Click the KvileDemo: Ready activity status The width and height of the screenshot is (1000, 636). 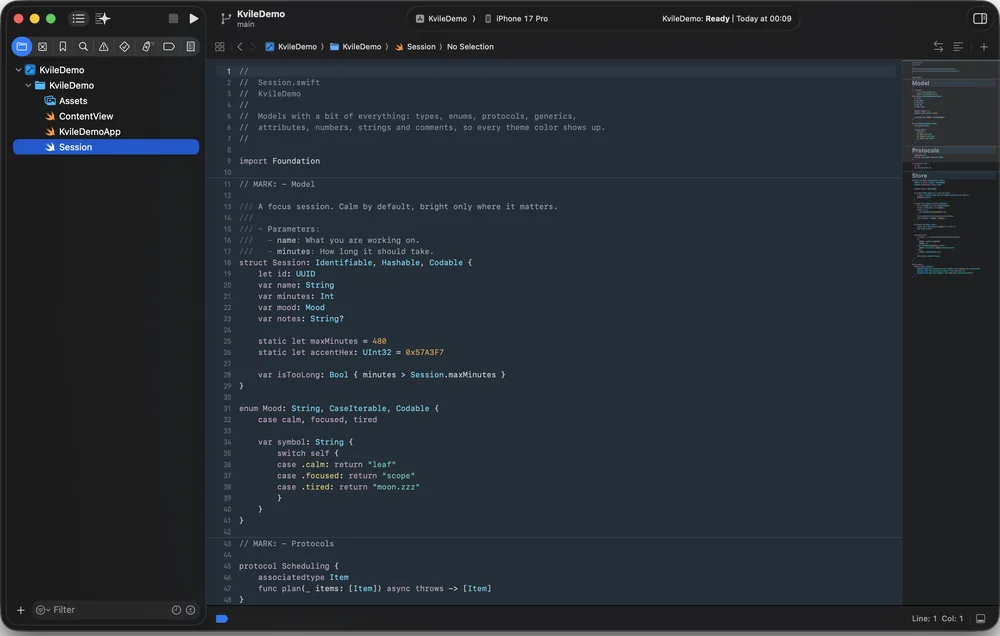[726, 18]
